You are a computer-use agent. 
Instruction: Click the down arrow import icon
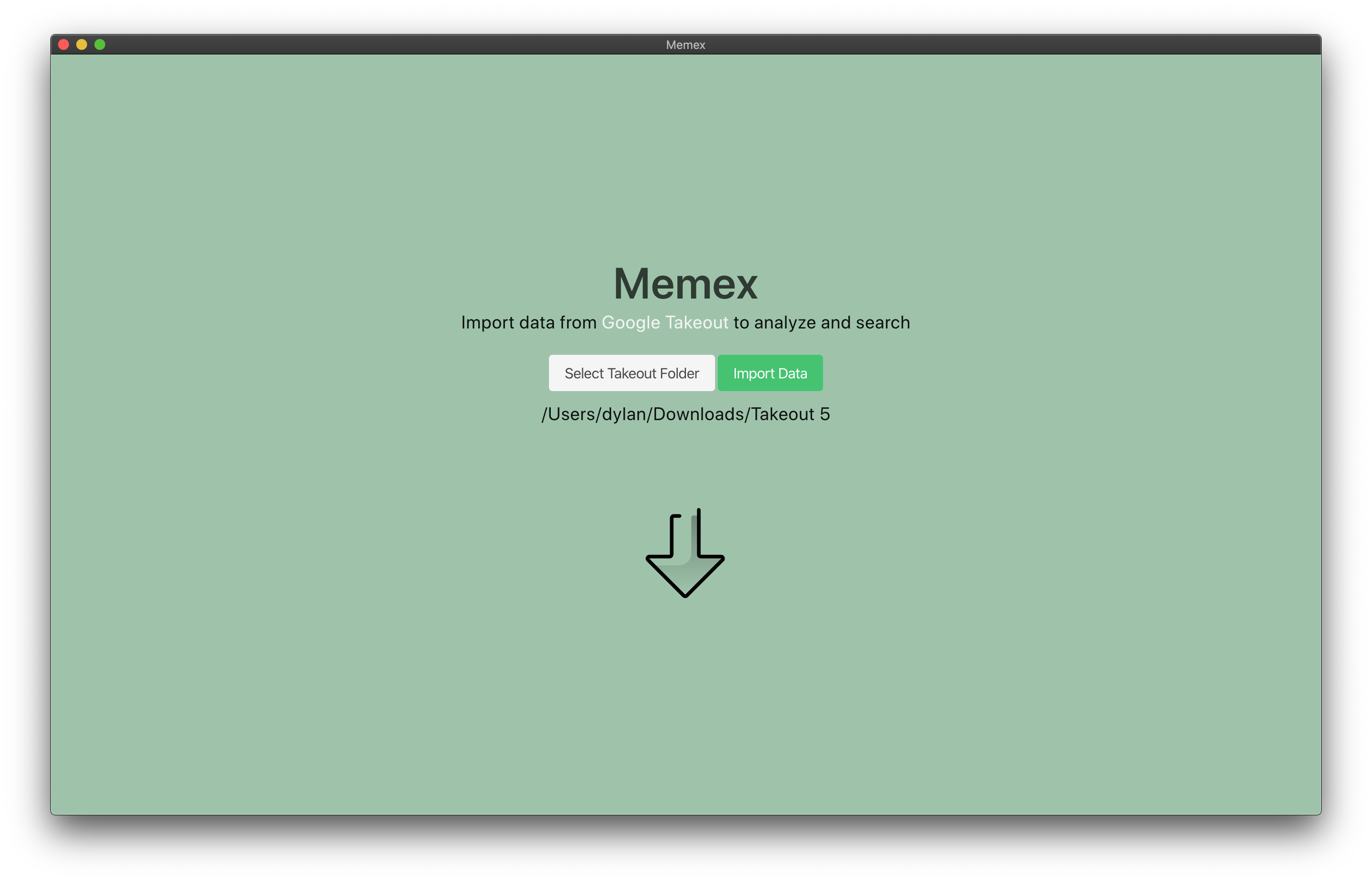(x=685, y=553)
